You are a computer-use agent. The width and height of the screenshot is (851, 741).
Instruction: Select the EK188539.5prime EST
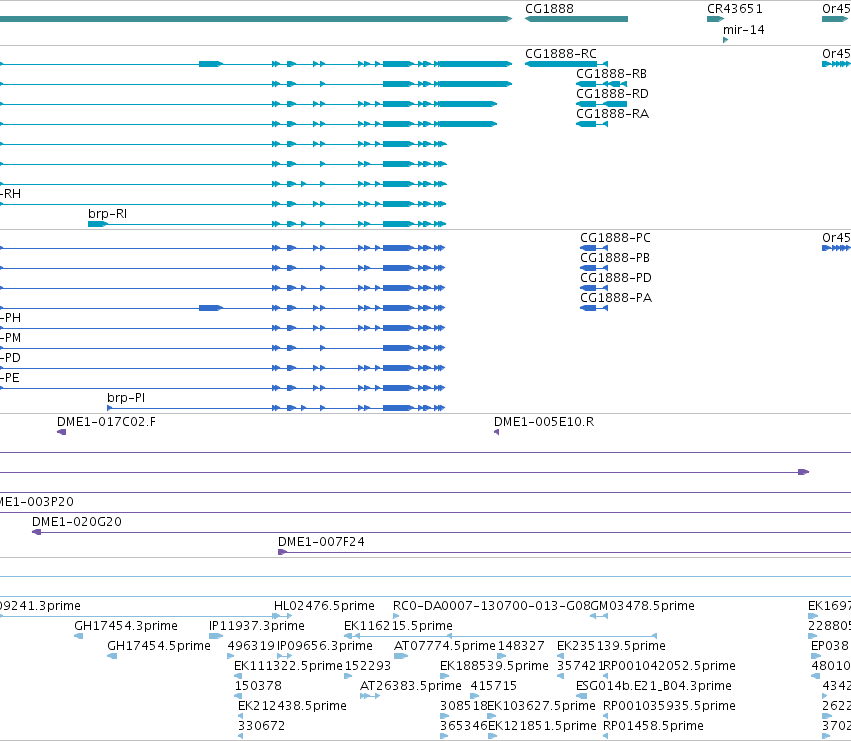coord(444,676)
